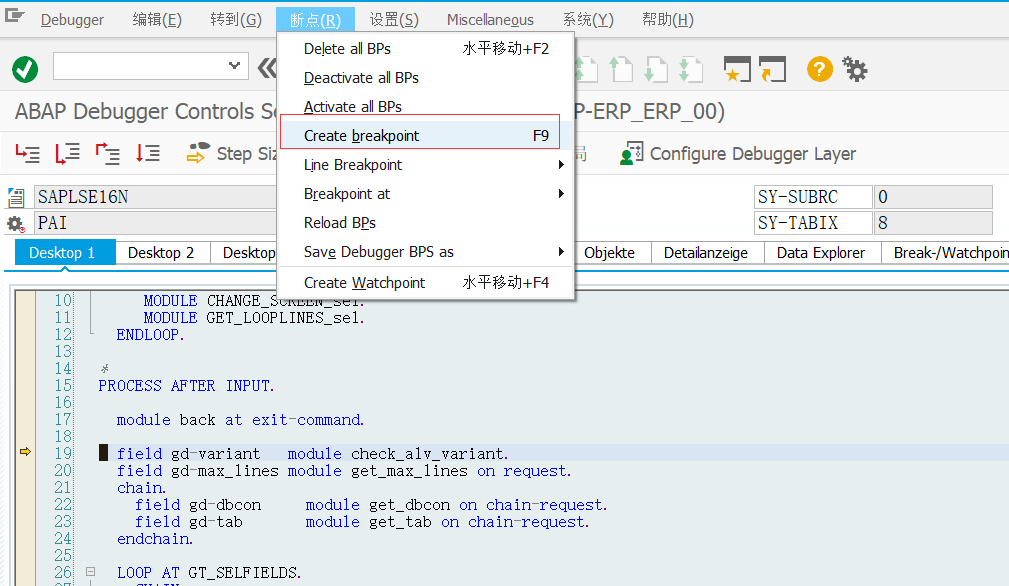Switch to the Desktop 2 tab
The width and height of the screenshot is (1009, 586).
tap(161, 252)
